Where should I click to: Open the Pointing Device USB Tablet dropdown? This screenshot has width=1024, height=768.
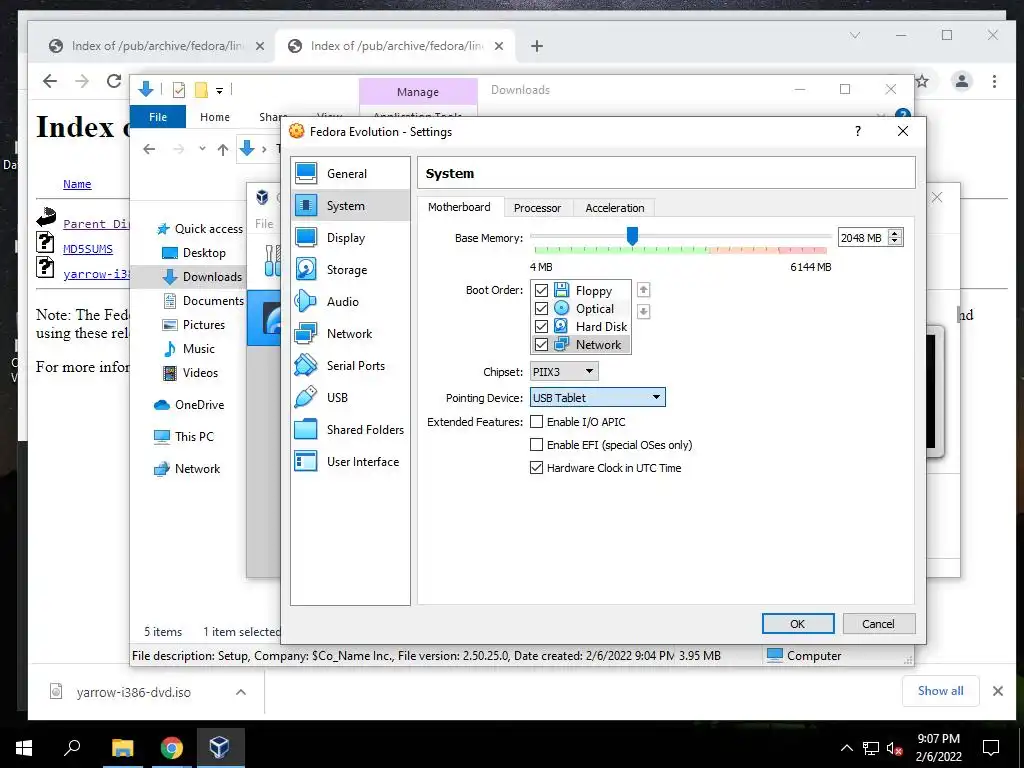click(598, 397)
